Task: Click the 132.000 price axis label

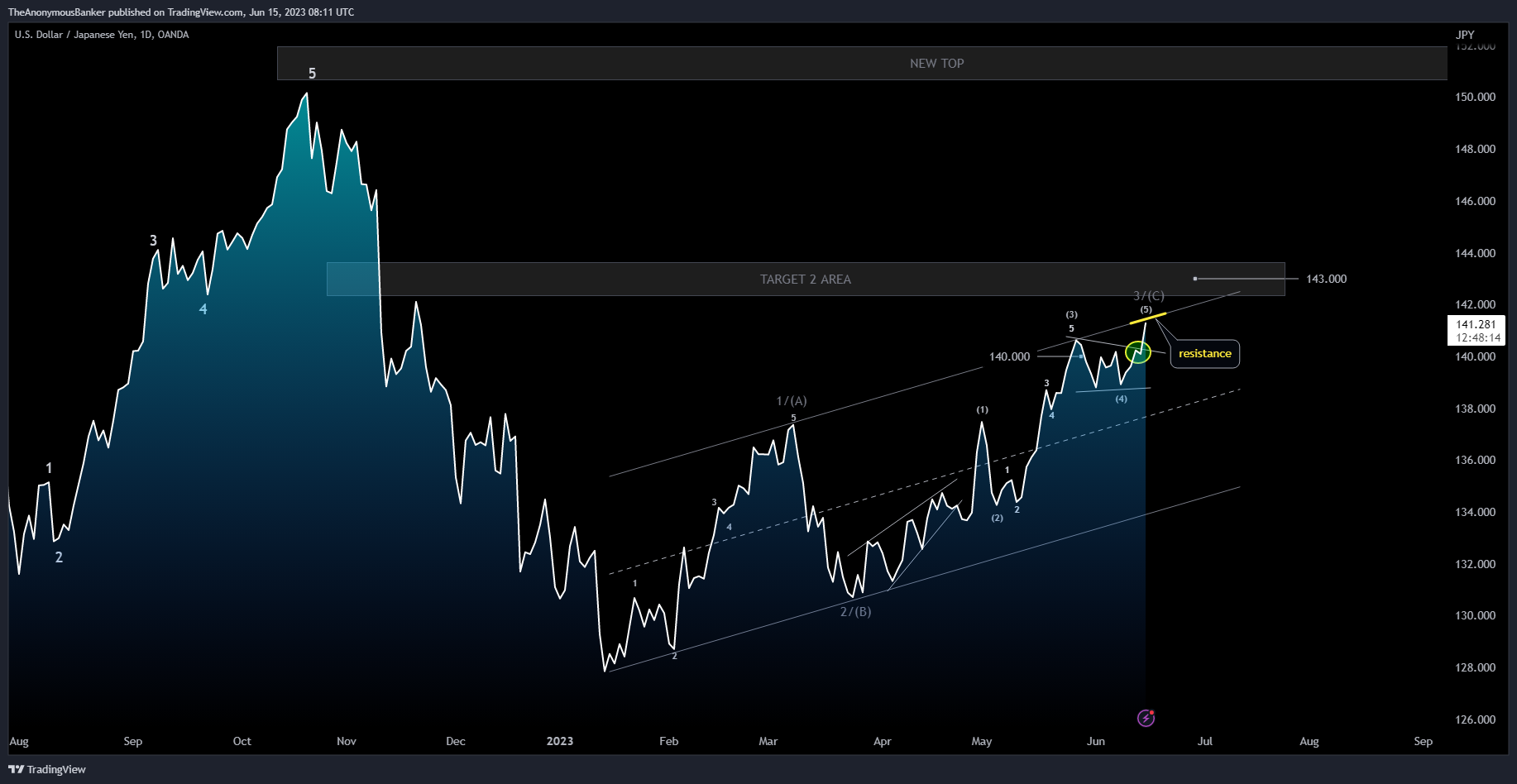Action: tap(1475, 564)
